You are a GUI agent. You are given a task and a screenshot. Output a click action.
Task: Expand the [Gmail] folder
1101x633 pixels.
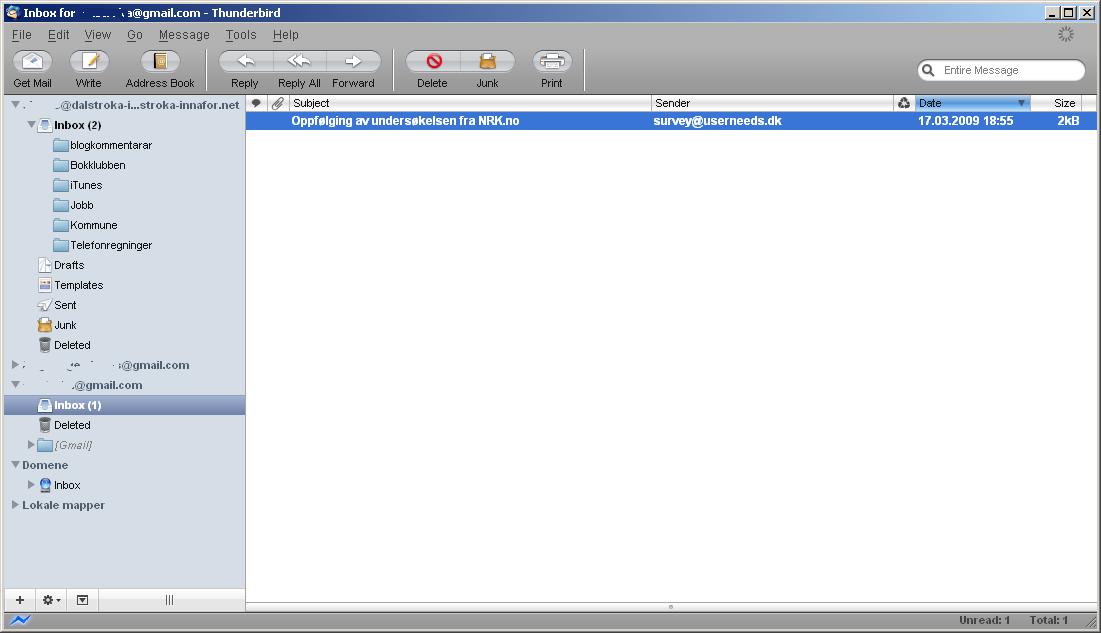(x=31, y=445)
